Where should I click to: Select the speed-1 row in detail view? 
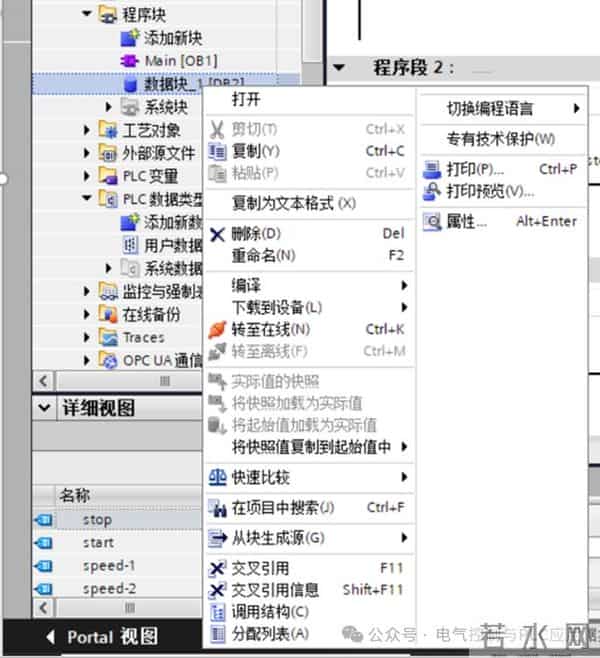coord(117,566)
